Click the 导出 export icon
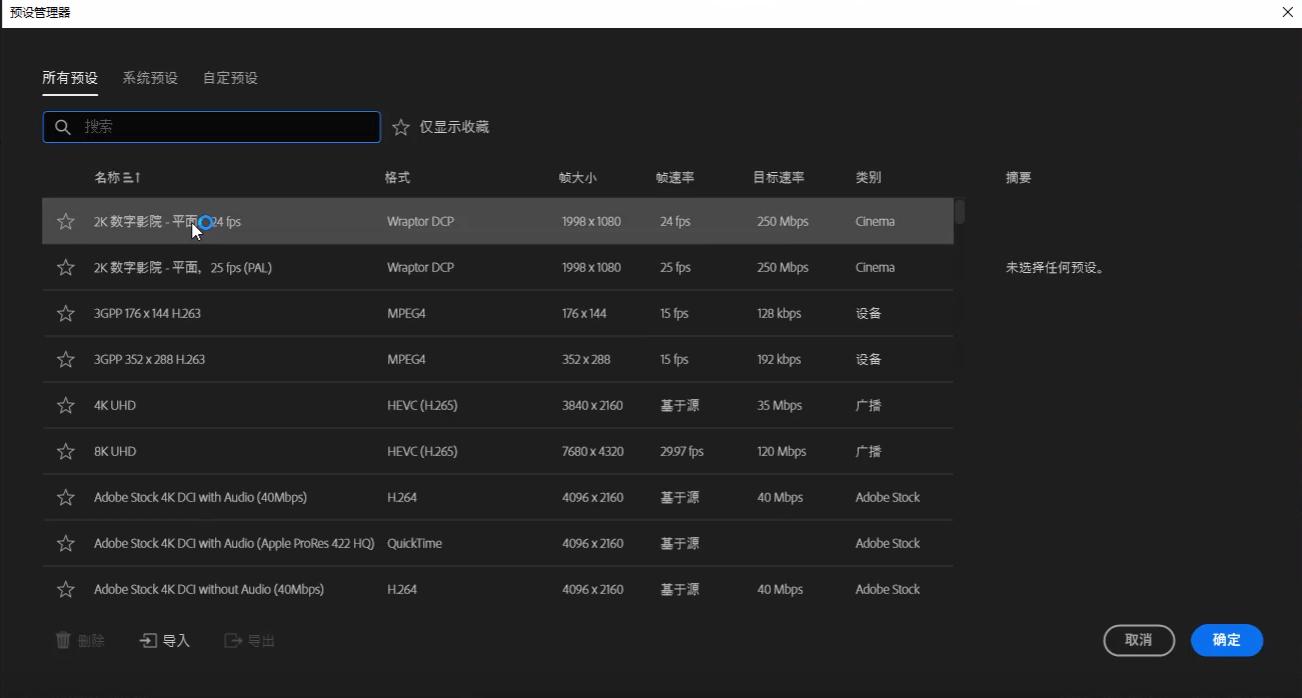 pyautogui.click(x=232, y=640)
